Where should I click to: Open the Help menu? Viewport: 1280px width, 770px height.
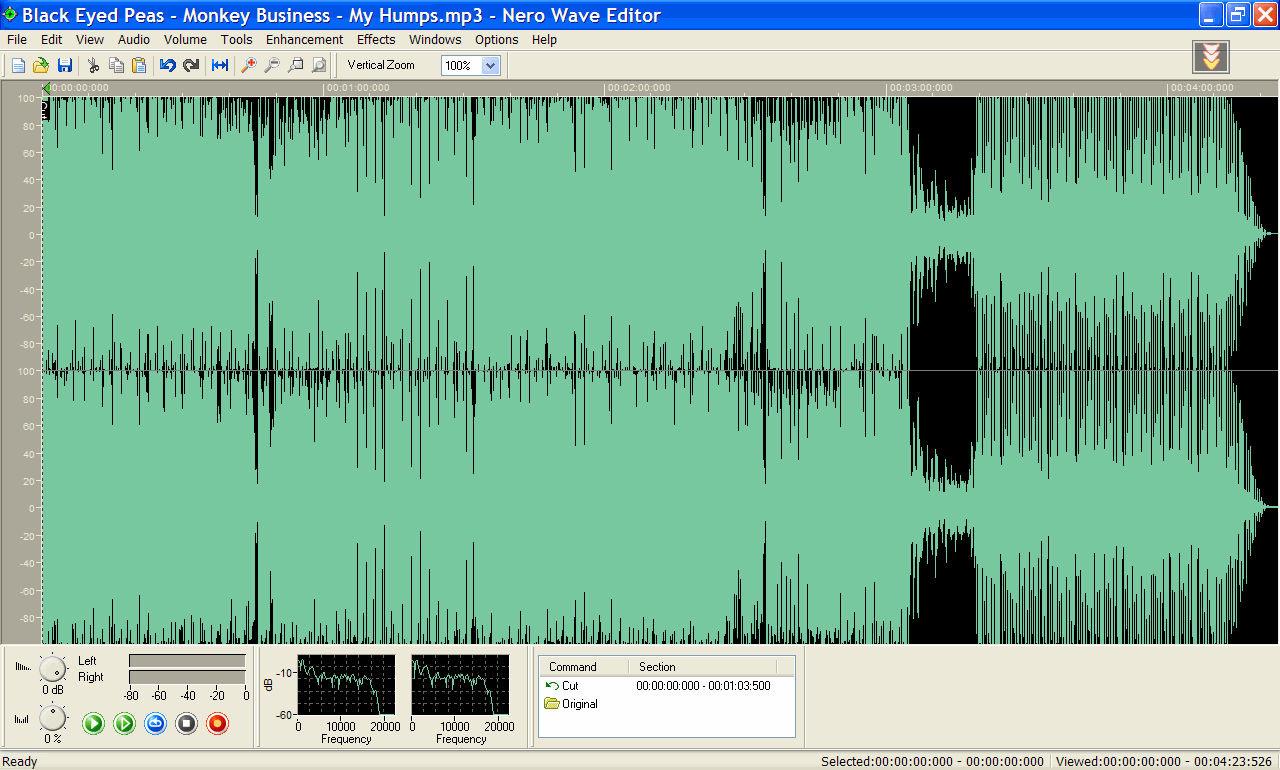coord(544,40)
